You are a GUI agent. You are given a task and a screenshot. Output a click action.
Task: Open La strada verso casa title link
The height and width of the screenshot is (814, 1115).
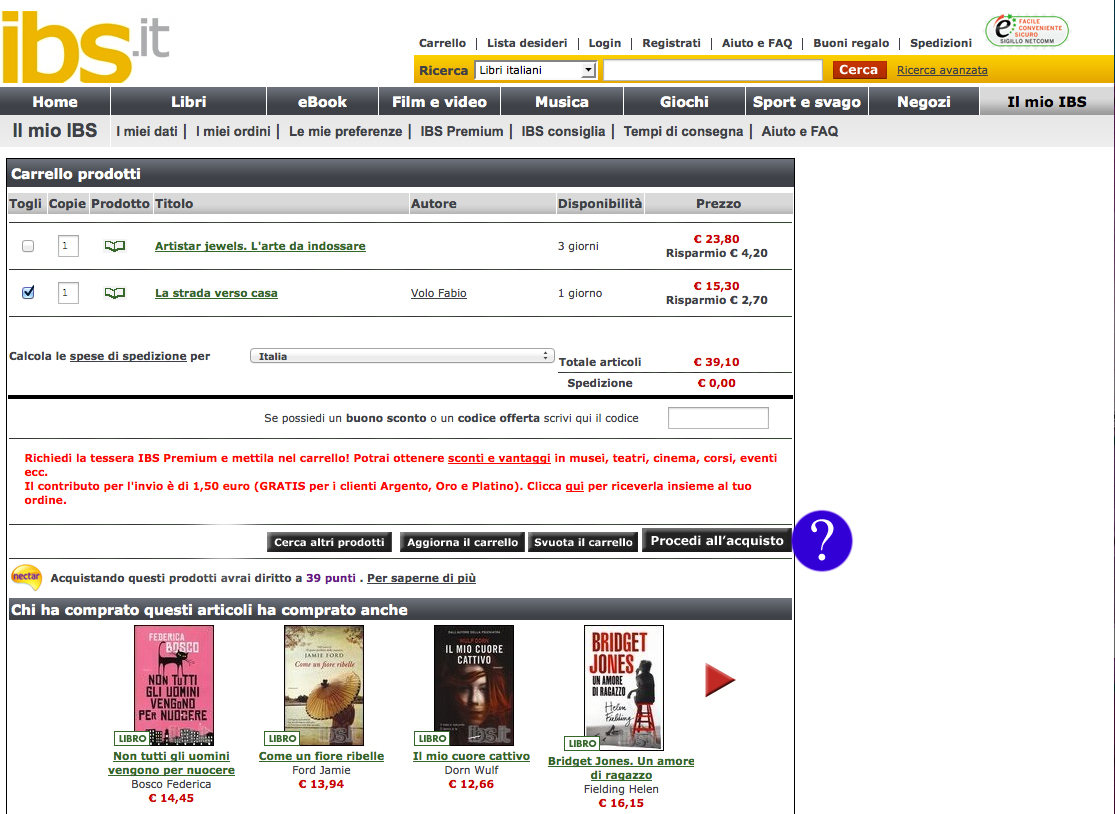click(x=216, y=293)
